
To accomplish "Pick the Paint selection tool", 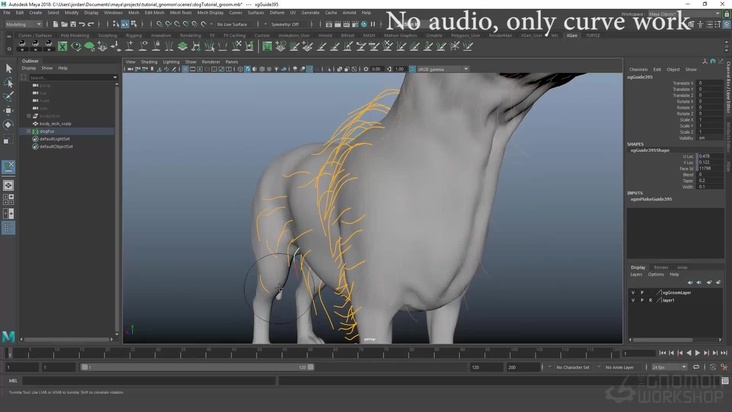I will point(8,96).
